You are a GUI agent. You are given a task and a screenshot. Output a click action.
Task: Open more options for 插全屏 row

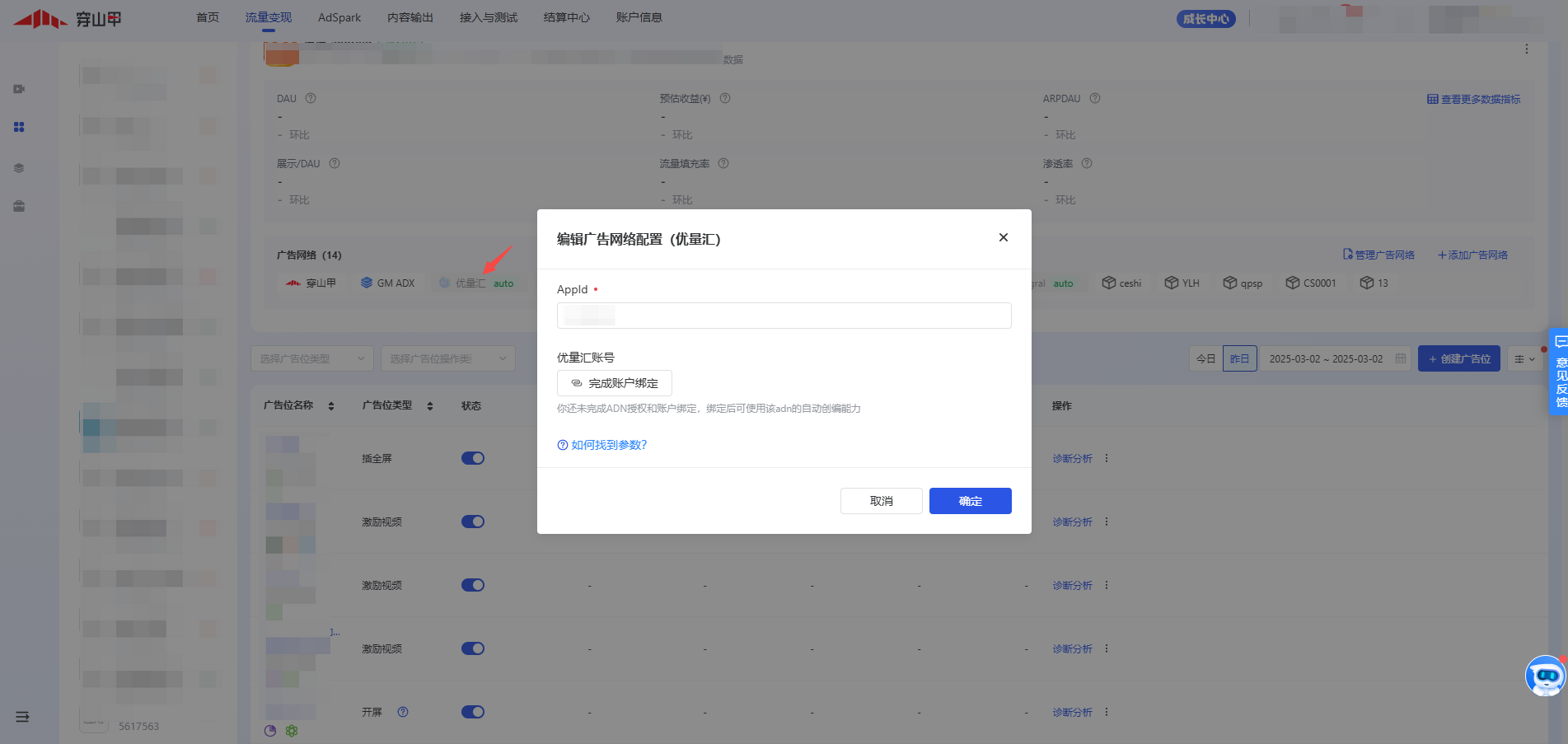coord(1107,458)
